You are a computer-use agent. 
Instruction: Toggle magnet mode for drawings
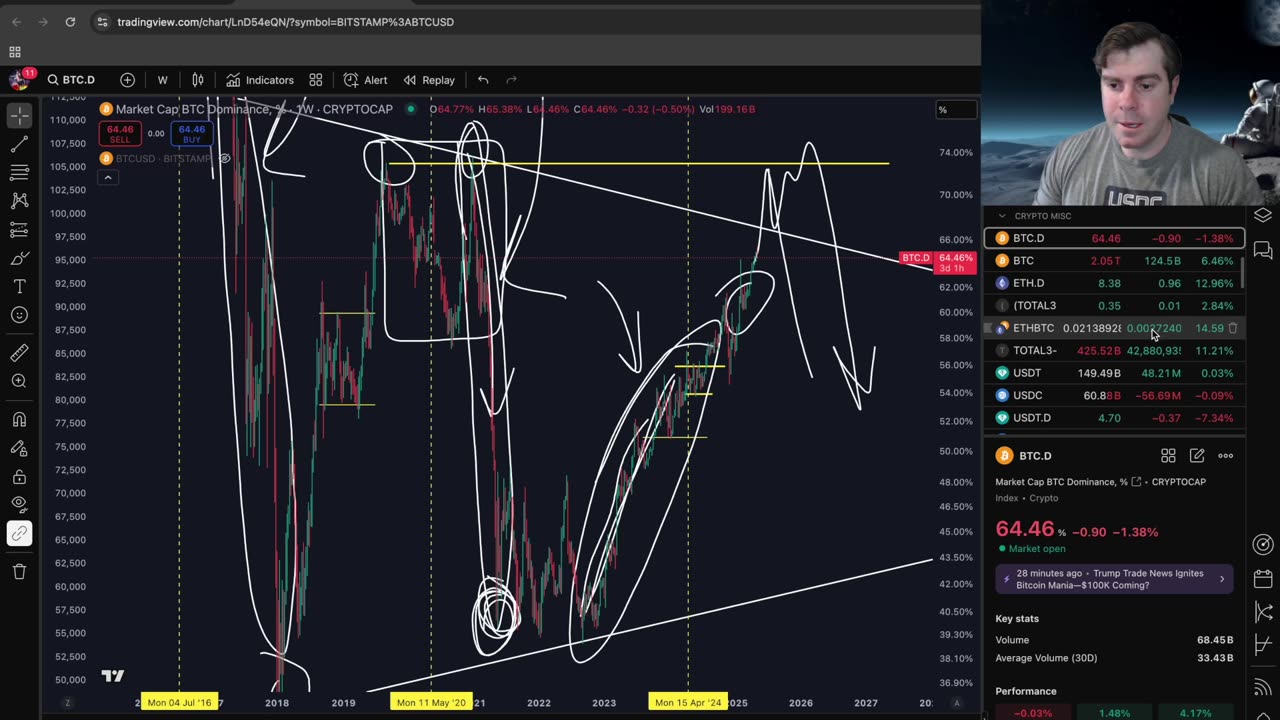19,420
